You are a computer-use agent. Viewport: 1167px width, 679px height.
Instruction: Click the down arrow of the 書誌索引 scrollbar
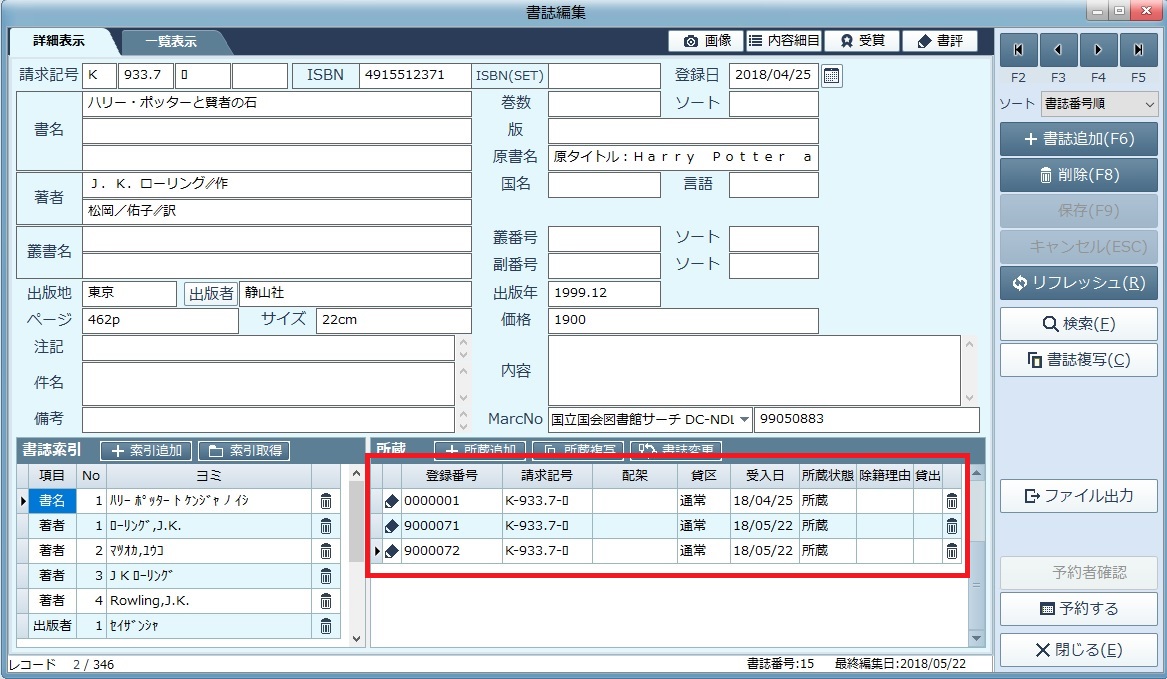coord(356,638)
